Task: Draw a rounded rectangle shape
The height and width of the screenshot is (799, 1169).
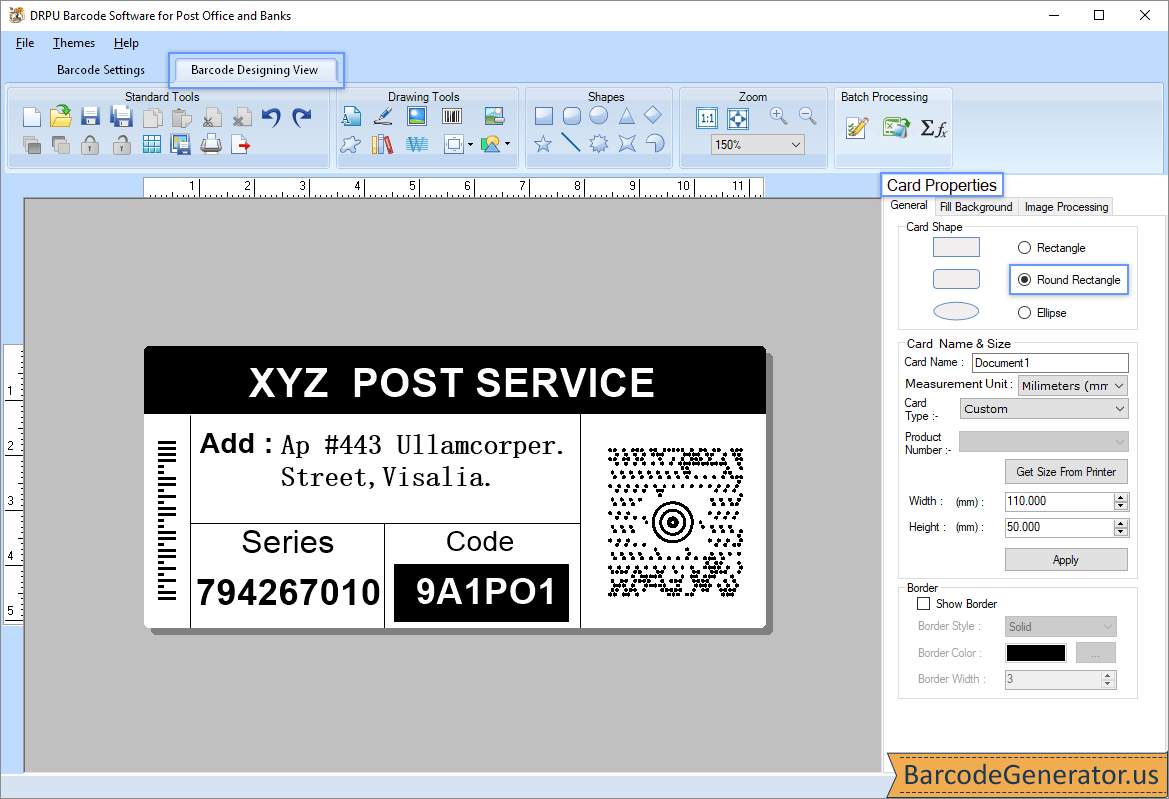Action: click(572, 116)
